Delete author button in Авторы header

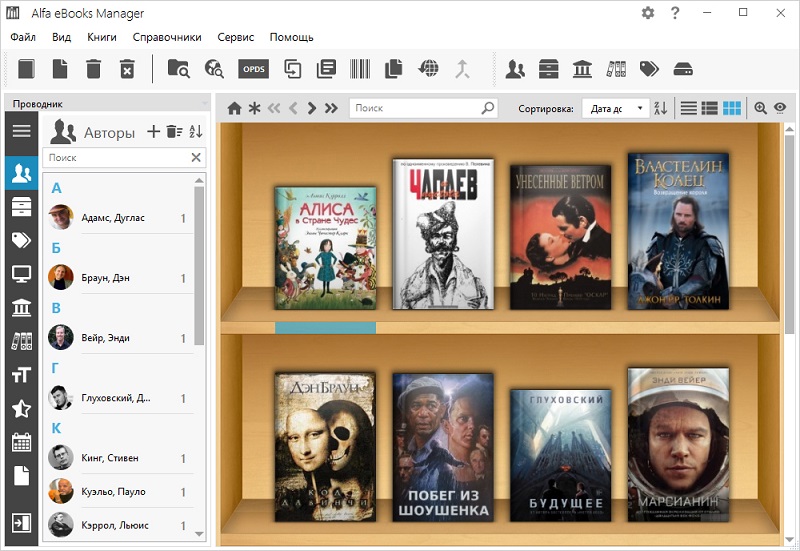(x=174, y=132)
